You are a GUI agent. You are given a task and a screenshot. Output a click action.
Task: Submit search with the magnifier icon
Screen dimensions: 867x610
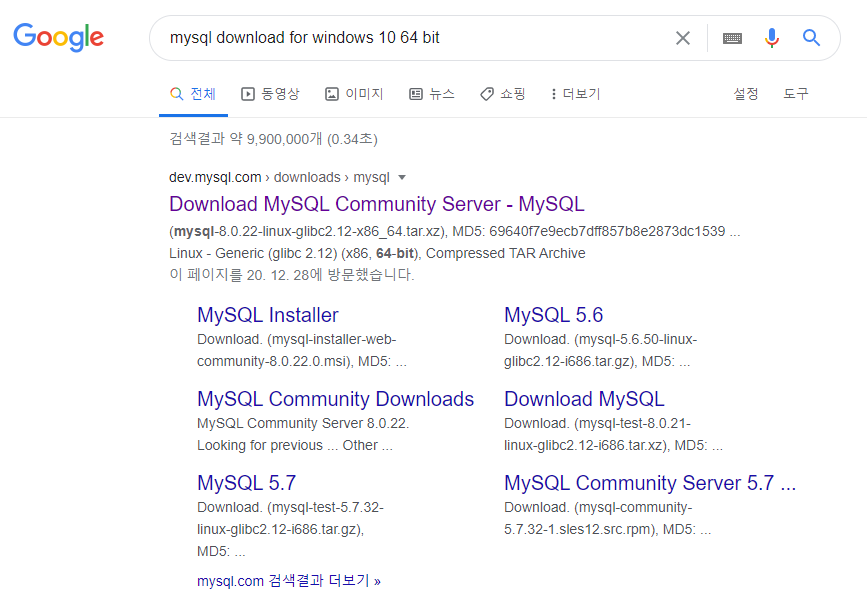(811, 38)
